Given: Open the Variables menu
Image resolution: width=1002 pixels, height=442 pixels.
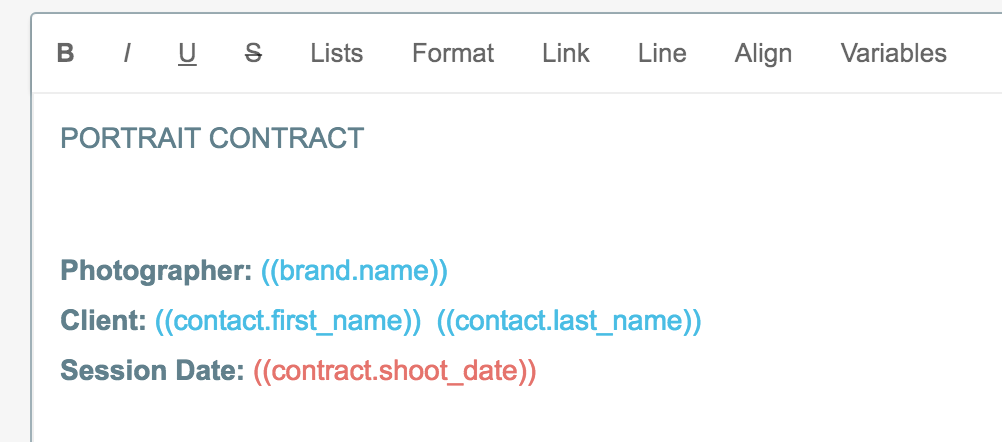Looking at the screenshot, I should (x=893, y=53).
